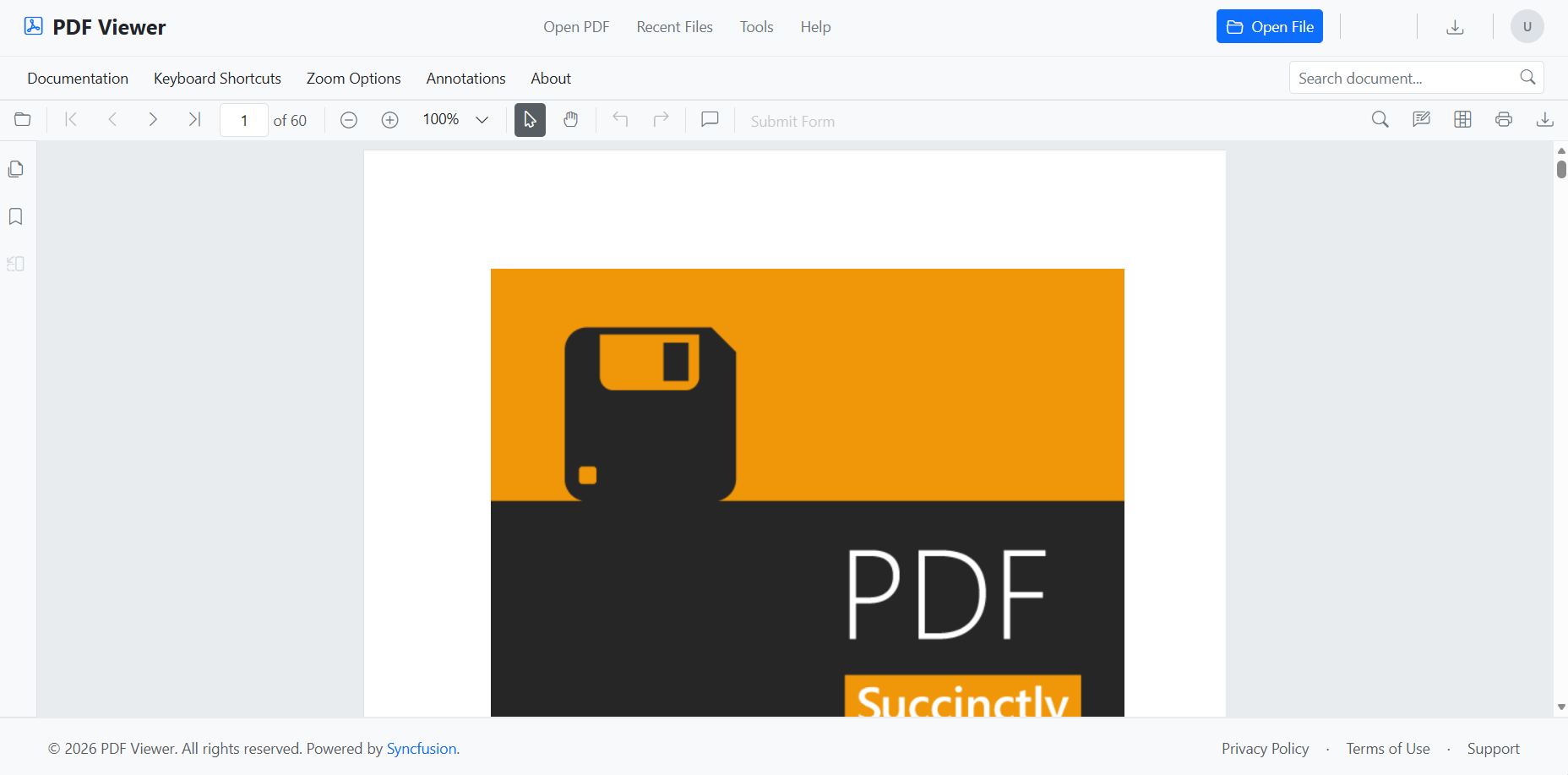This screenshot has width=1568, height=775.
Task: Click the blue Open File button
Action: pyautogui.click(x=1270, y=26)
